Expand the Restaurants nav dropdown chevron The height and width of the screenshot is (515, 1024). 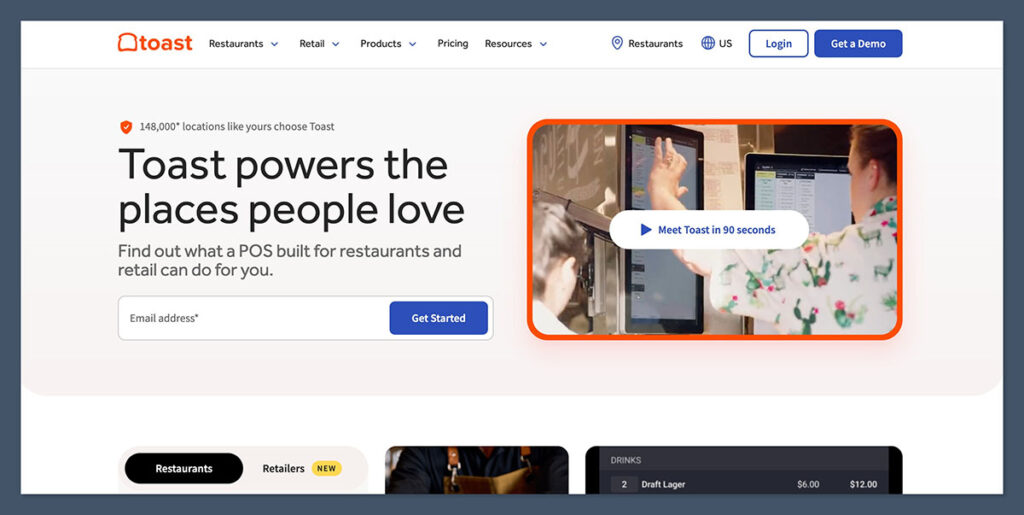pos(275,44)
